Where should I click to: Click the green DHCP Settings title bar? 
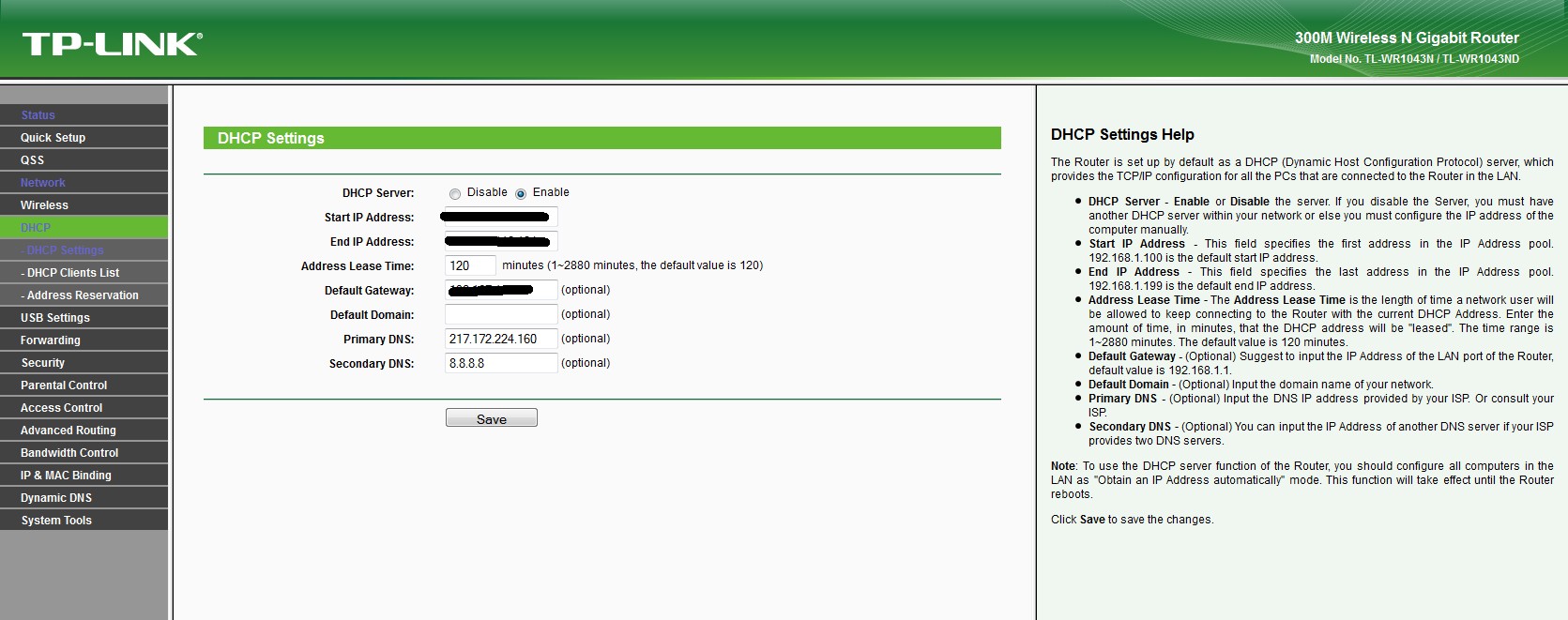pos(602,138)
